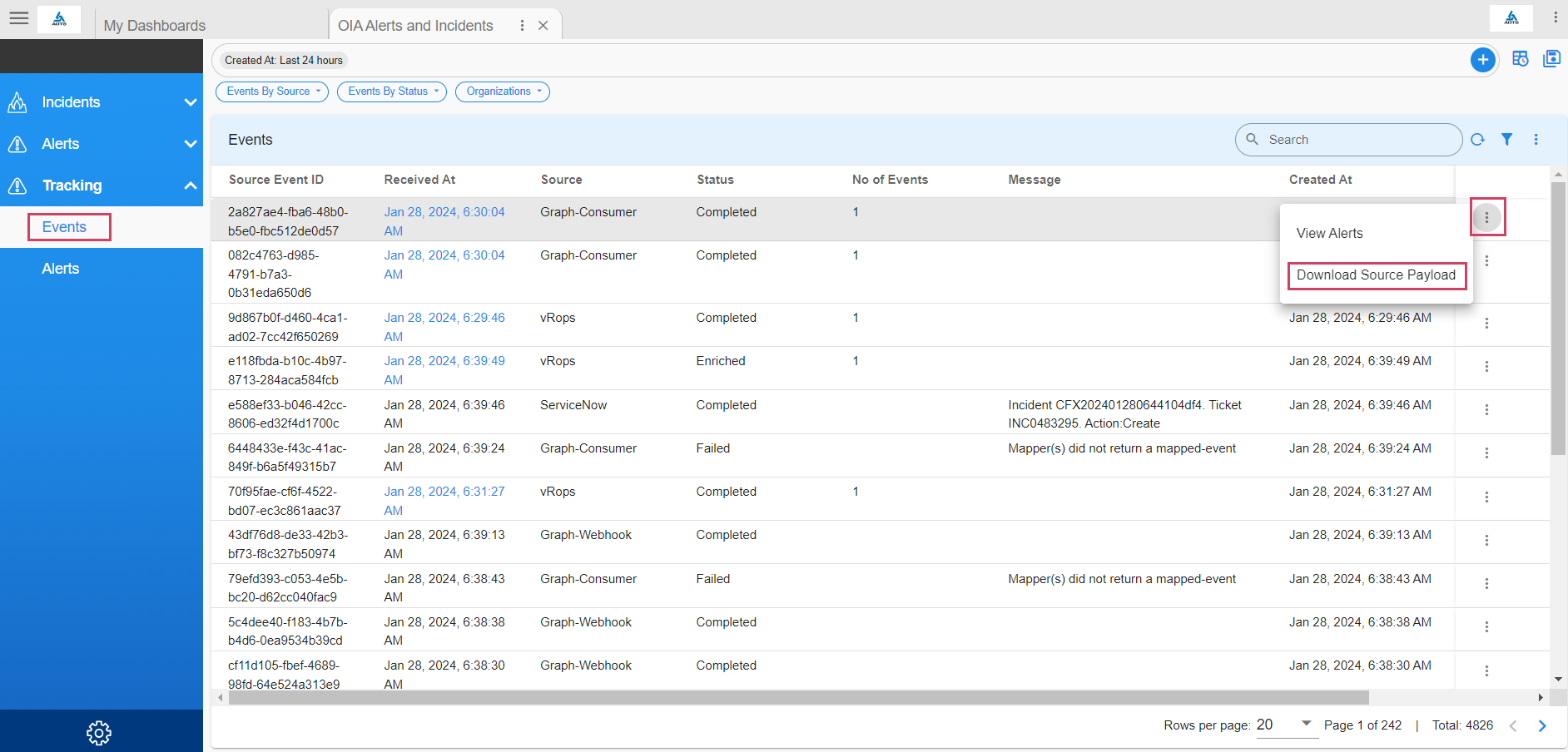Open the Events table filter funnel icon
Image resolution: width=1568 pixels, height=752 pixels.
(1506, 140)
